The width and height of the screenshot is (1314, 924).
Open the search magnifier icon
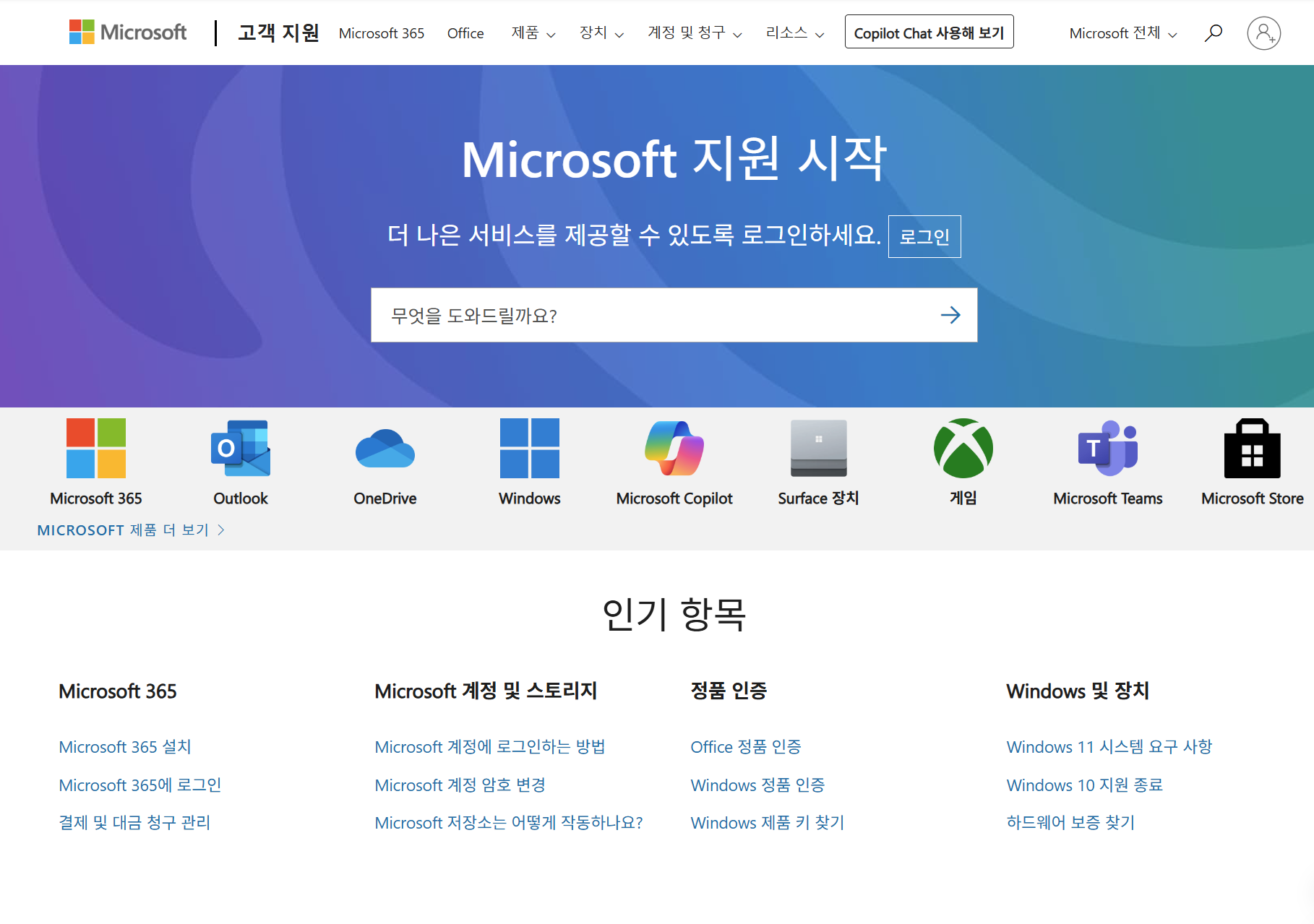click(x=1214, y=33)
